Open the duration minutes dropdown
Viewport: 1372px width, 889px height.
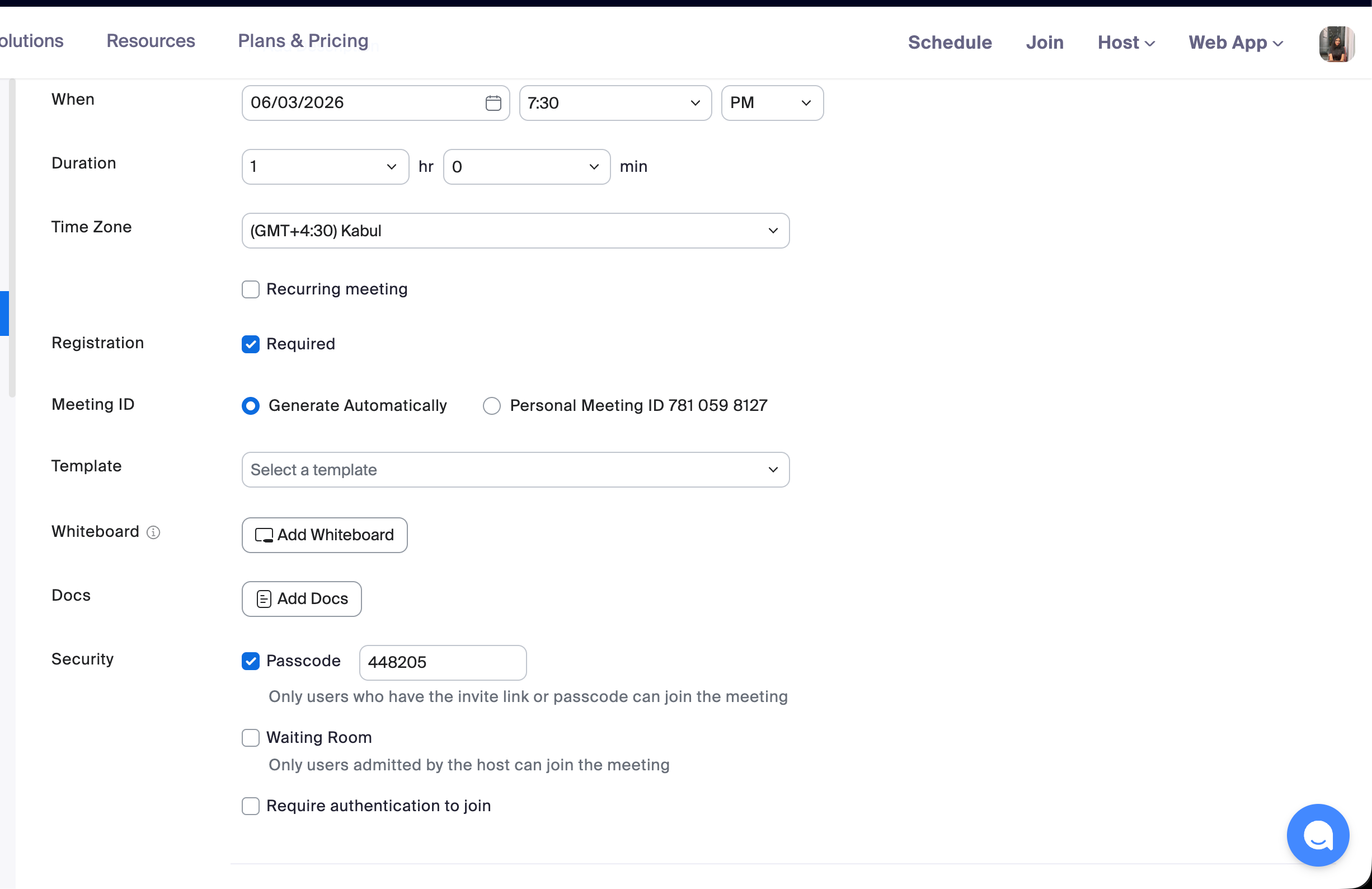(x=527, y=167)
